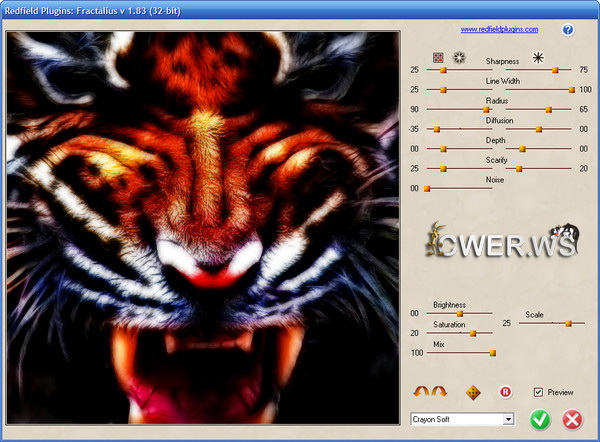This screenshot has width=600, height=442.
Task: Click the left Sharpness slider handle
Action: point(443,70)
